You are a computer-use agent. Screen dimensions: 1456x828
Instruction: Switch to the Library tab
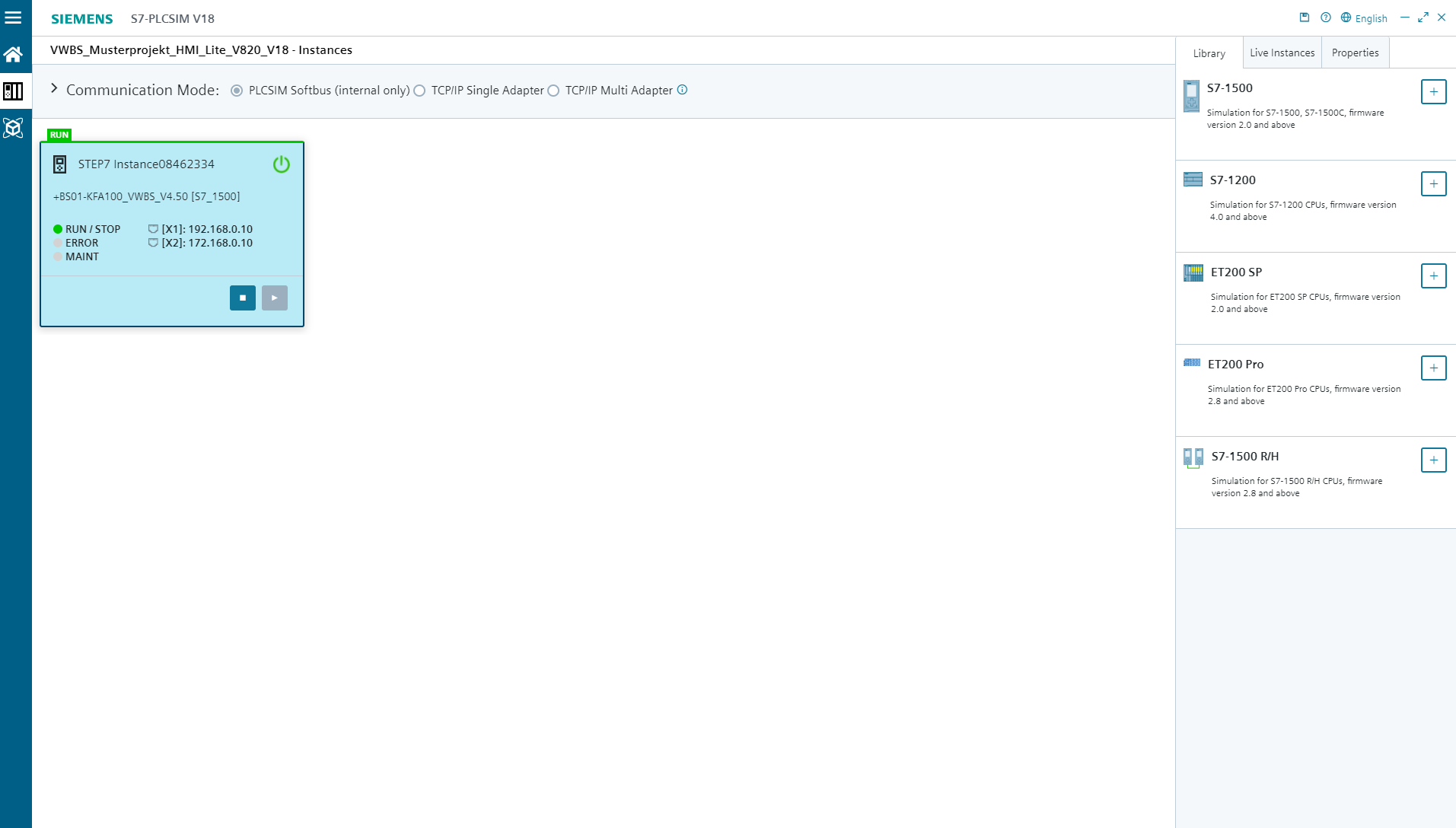click(1209, 53)
